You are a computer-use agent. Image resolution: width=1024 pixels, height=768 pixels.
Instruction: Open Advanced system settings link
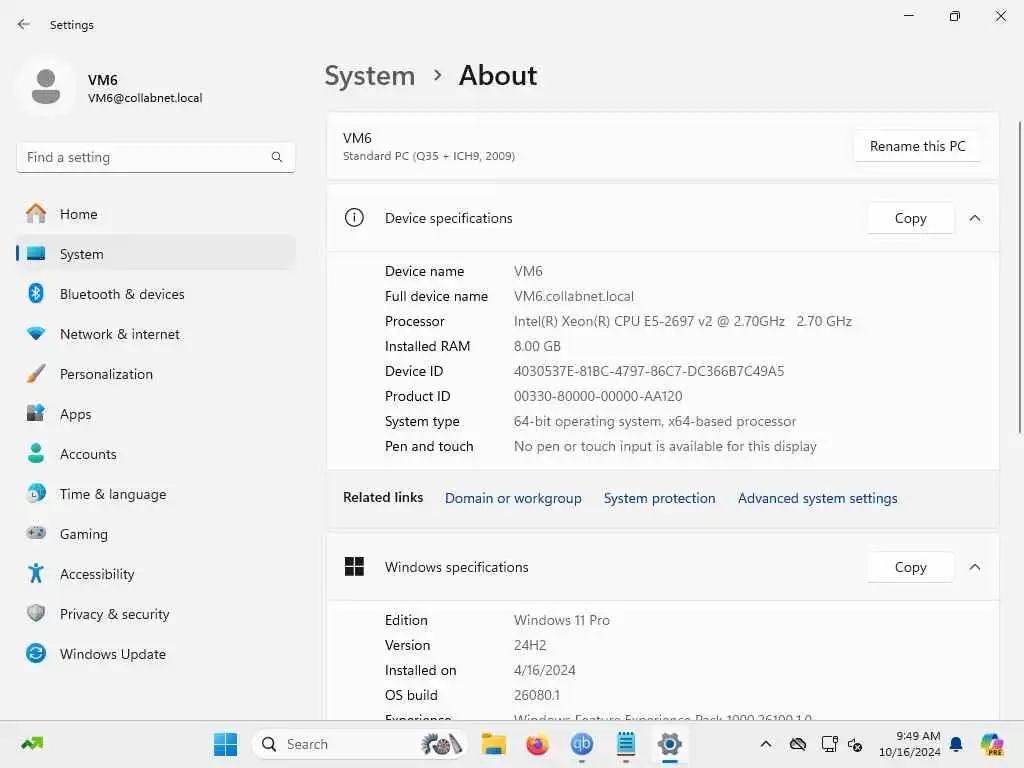[x=817, y=498]
